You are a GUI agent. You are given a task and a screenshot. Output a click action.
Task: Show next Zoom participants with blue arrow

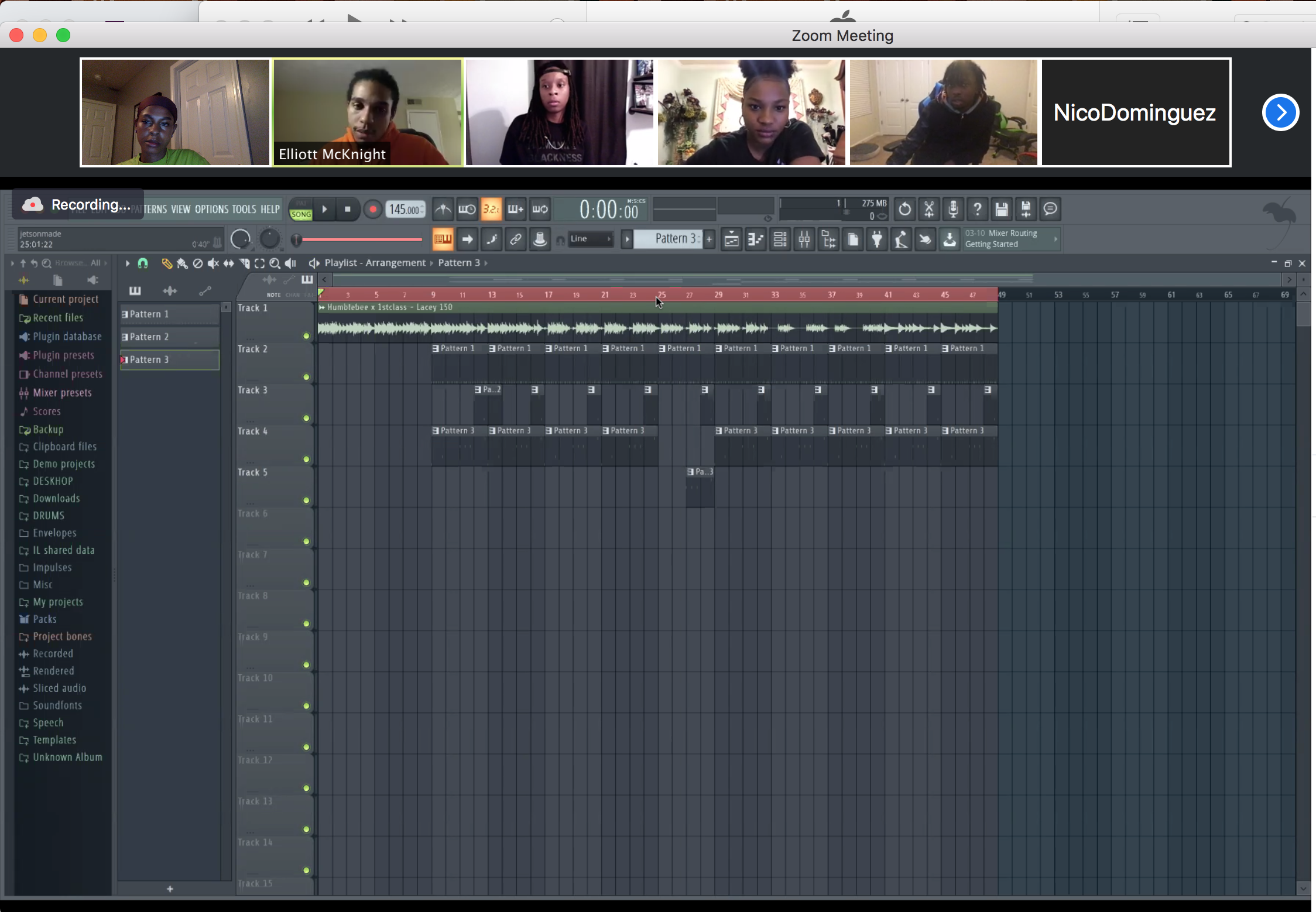(x=1280, y=112)
